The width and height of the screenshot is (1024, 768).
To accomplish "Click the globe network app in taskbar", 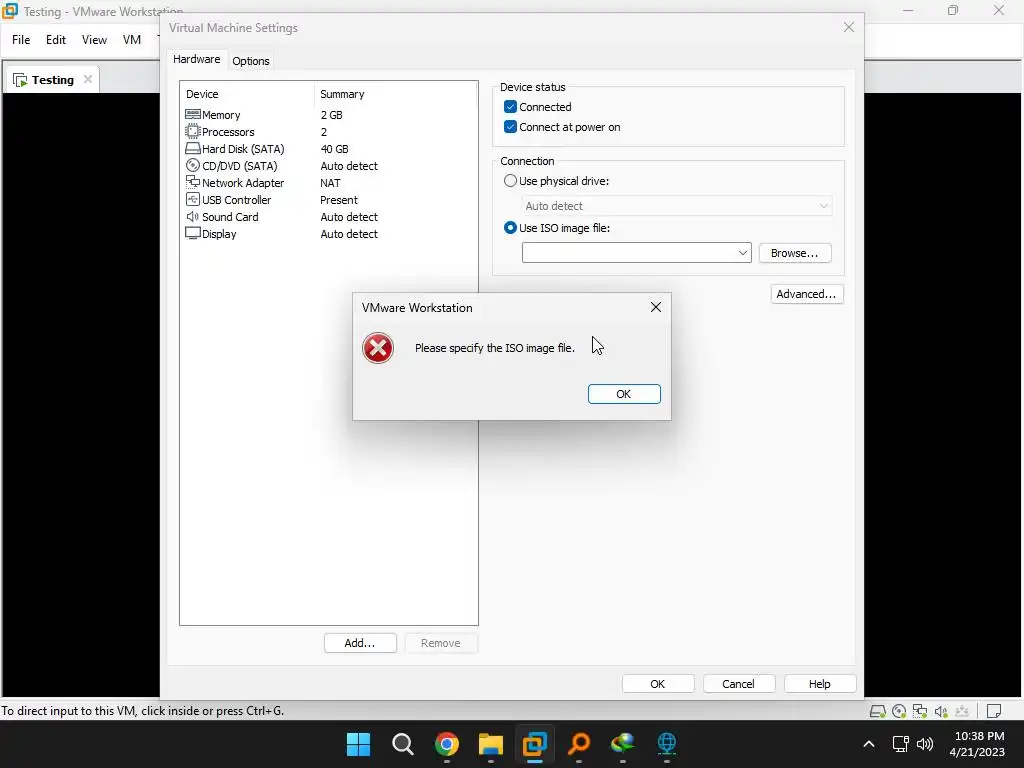I will click(667, 744).
